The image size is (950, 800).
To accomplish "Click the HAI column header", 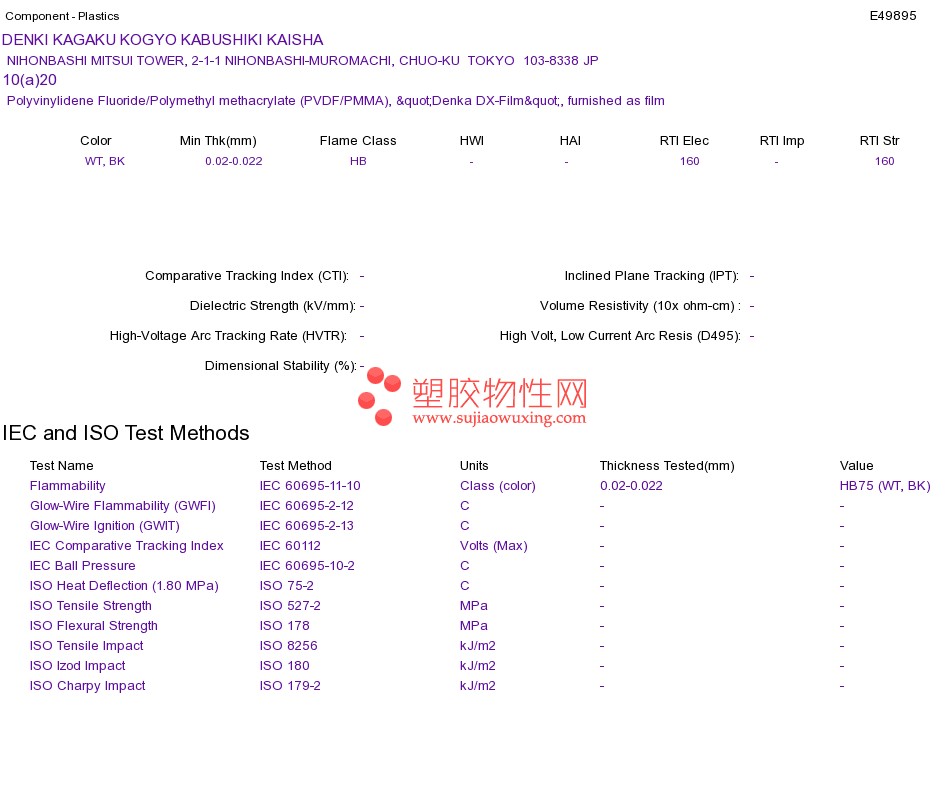I will pos(570,141).
